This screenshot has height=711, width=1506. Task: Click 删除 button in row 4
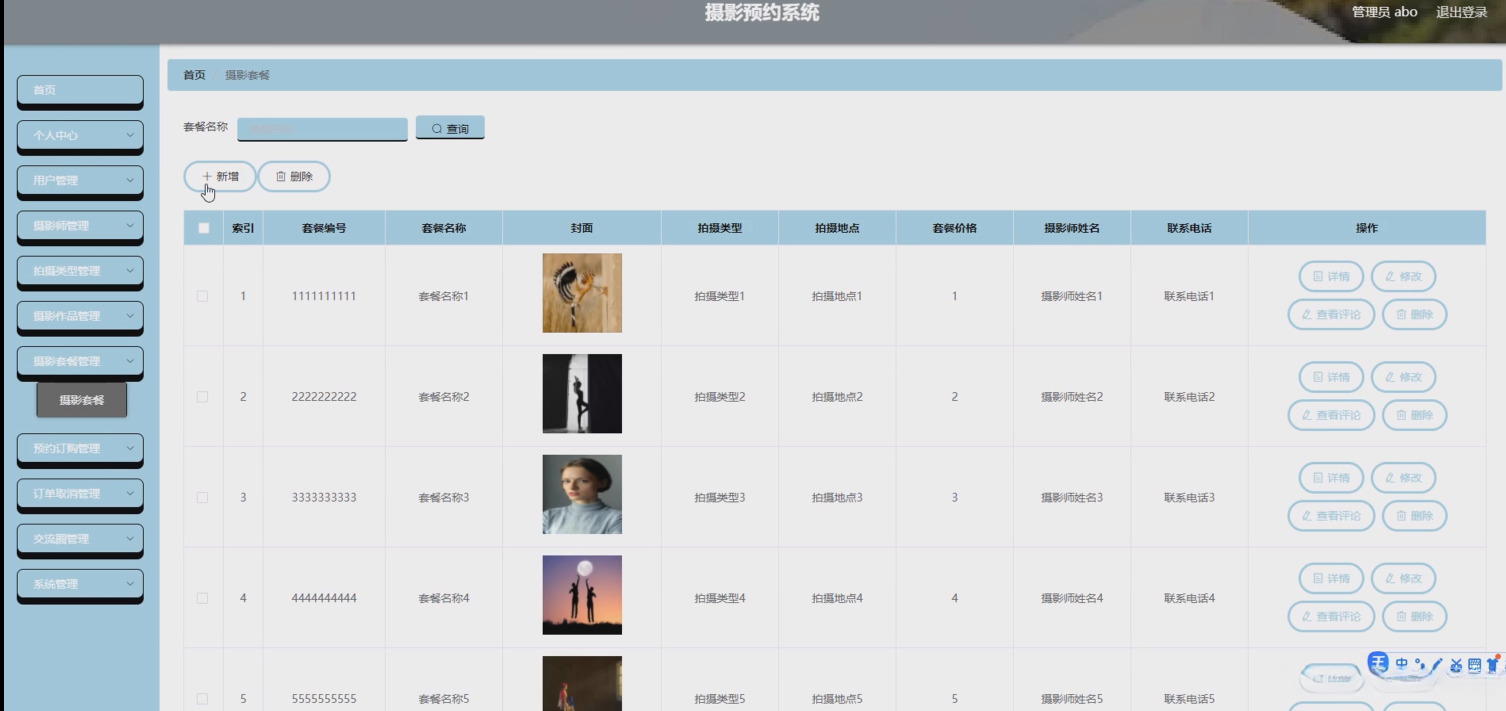[x=1414, y=616]
